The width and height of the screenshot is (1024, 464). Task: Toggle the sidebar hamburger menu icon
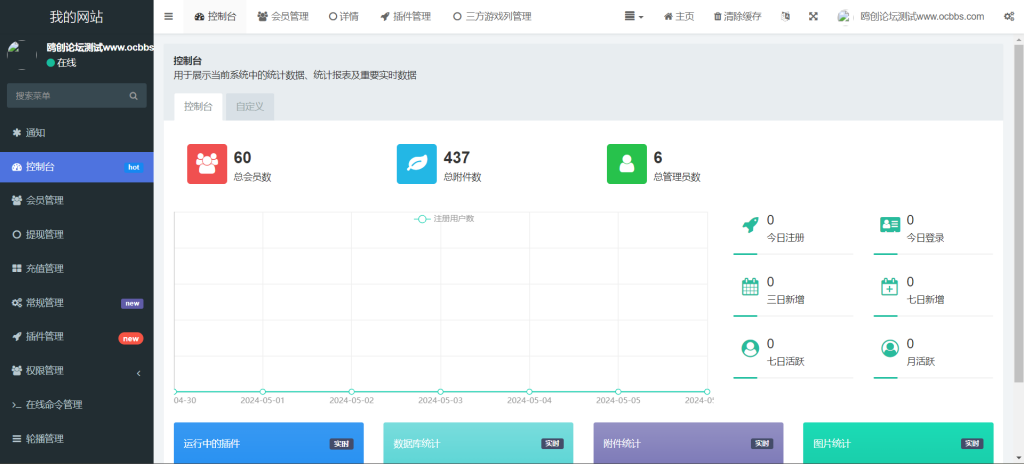click(x=168, y=16)
